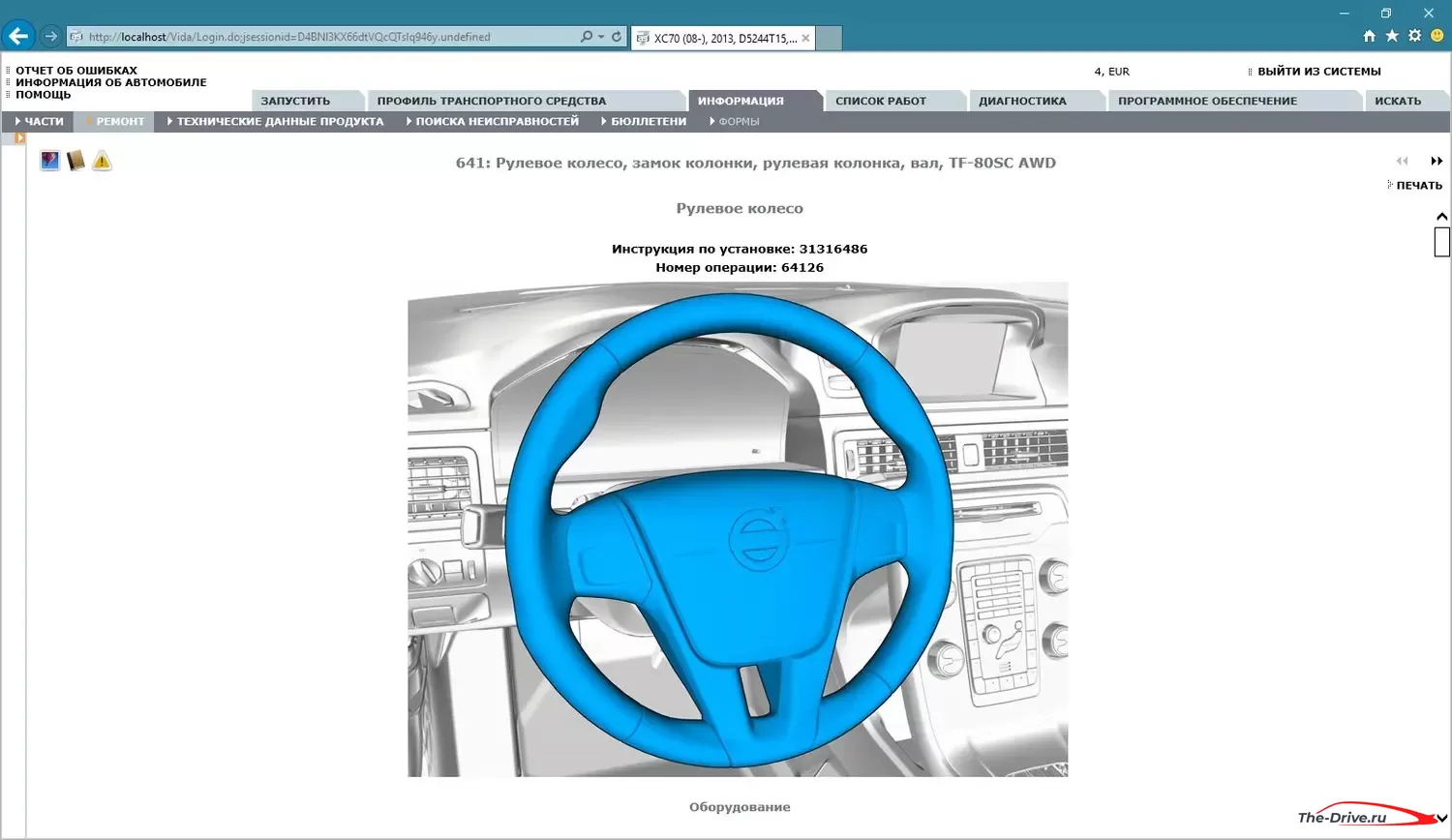The image size is (1452, 840).
Task: Open the ПОМОЩЬ help link
Action: (44, 95)
